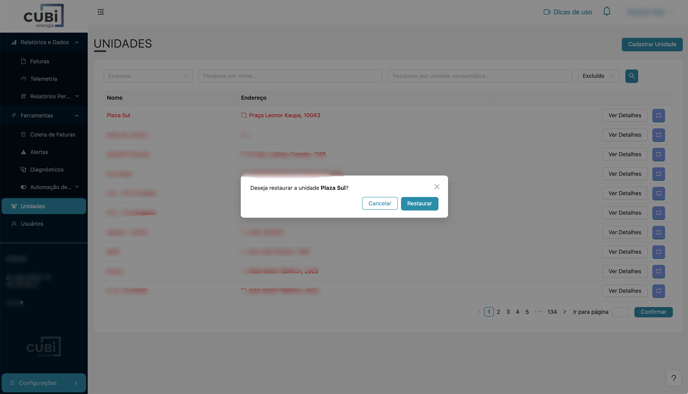Click the Endereço column header
The height and width of the screenshot is (394, 688).
coord(253,98)
